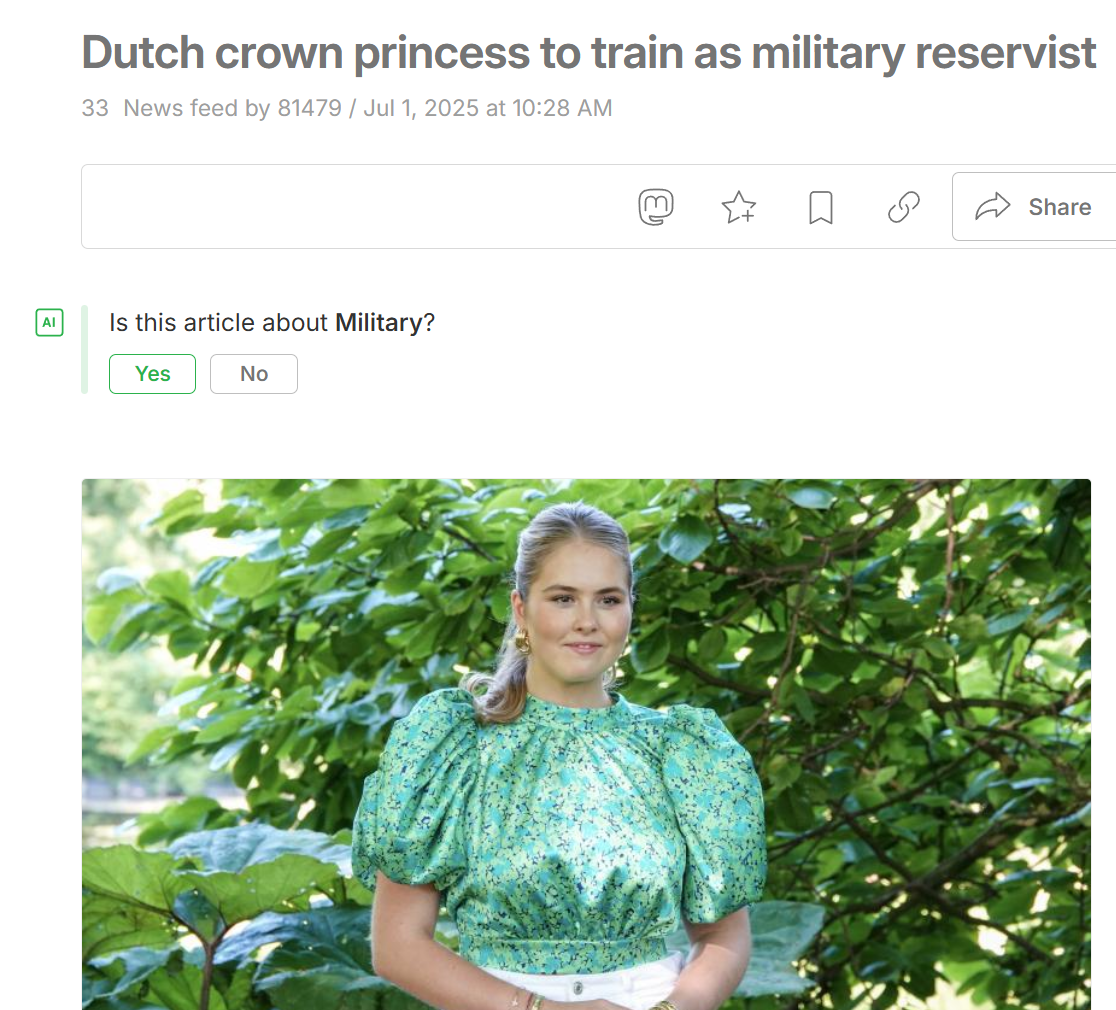Viewport: 1116px width, 1010px height.
Task: Open the Dutch crown princess headline
Action: pos(589,53)
